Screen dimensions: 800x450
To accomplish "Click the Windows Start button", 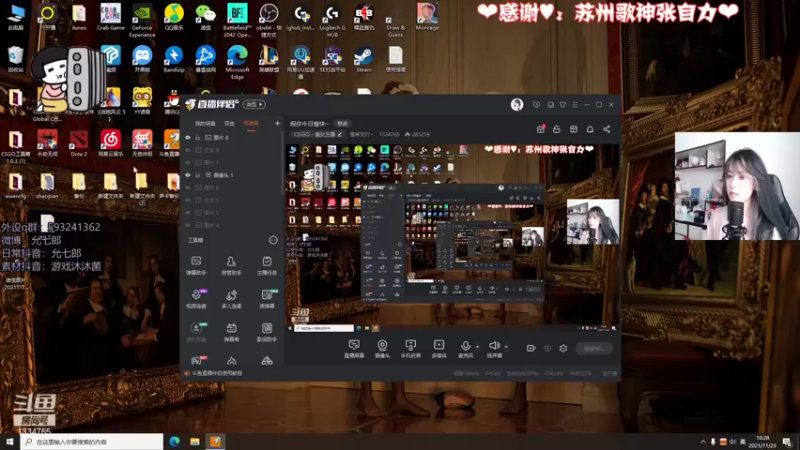I will tap(10, 442).
